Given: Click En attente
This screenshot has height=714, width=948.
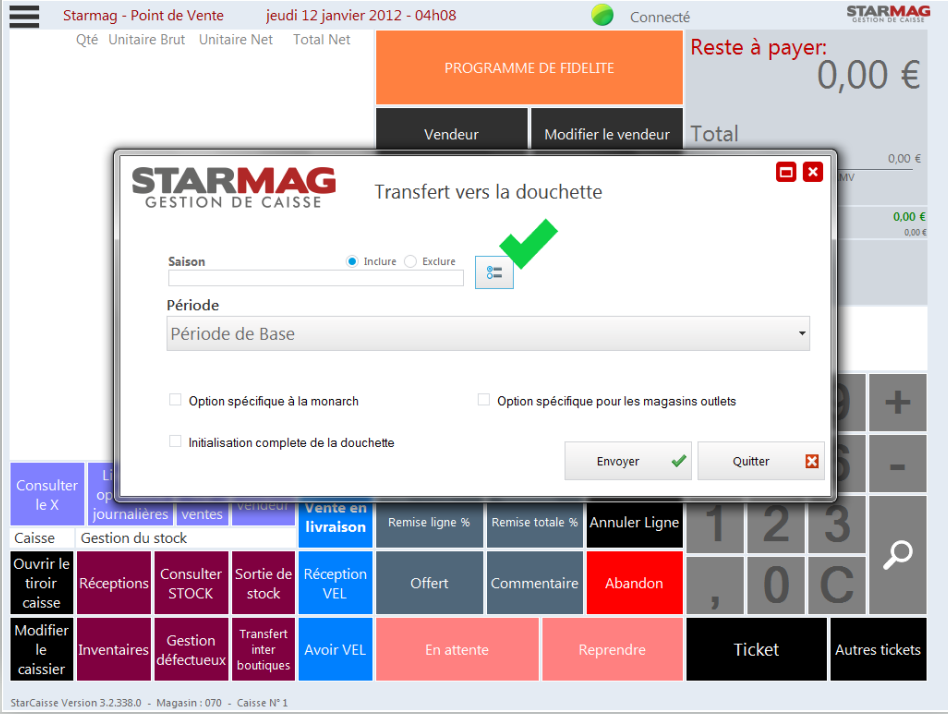Looking at the screenshot, I should [457, 649].
